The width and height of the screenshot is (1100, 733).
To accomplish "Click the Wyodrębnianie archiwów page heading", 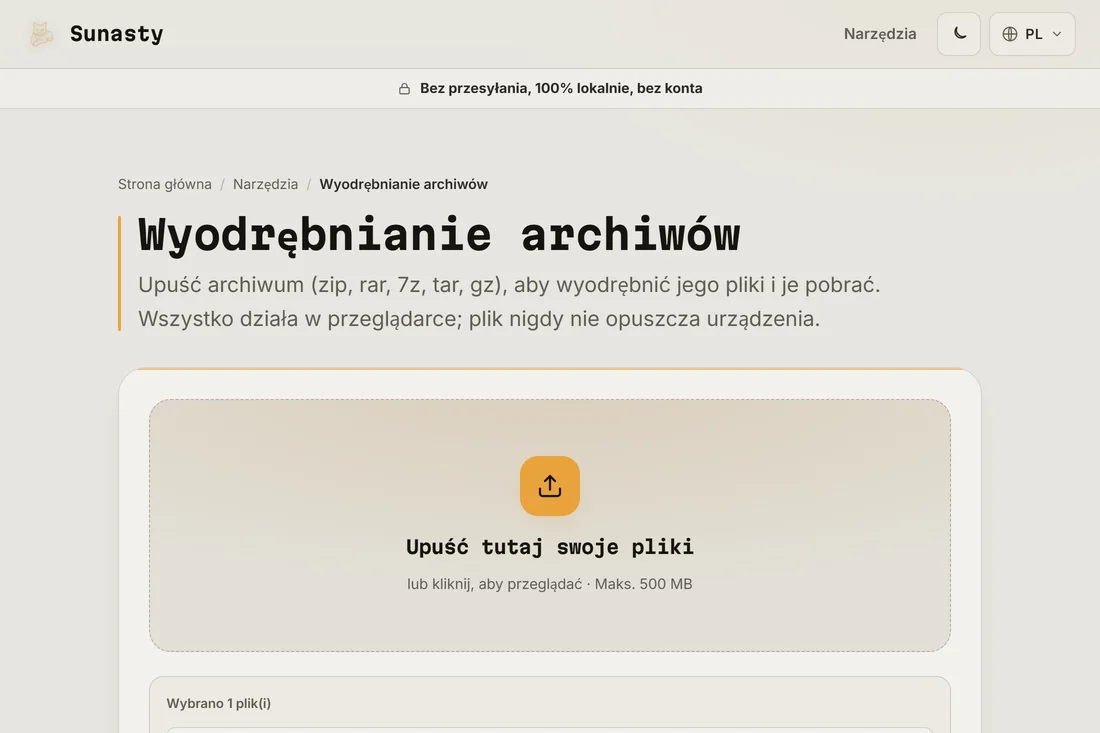I will (x=439, y=234).
